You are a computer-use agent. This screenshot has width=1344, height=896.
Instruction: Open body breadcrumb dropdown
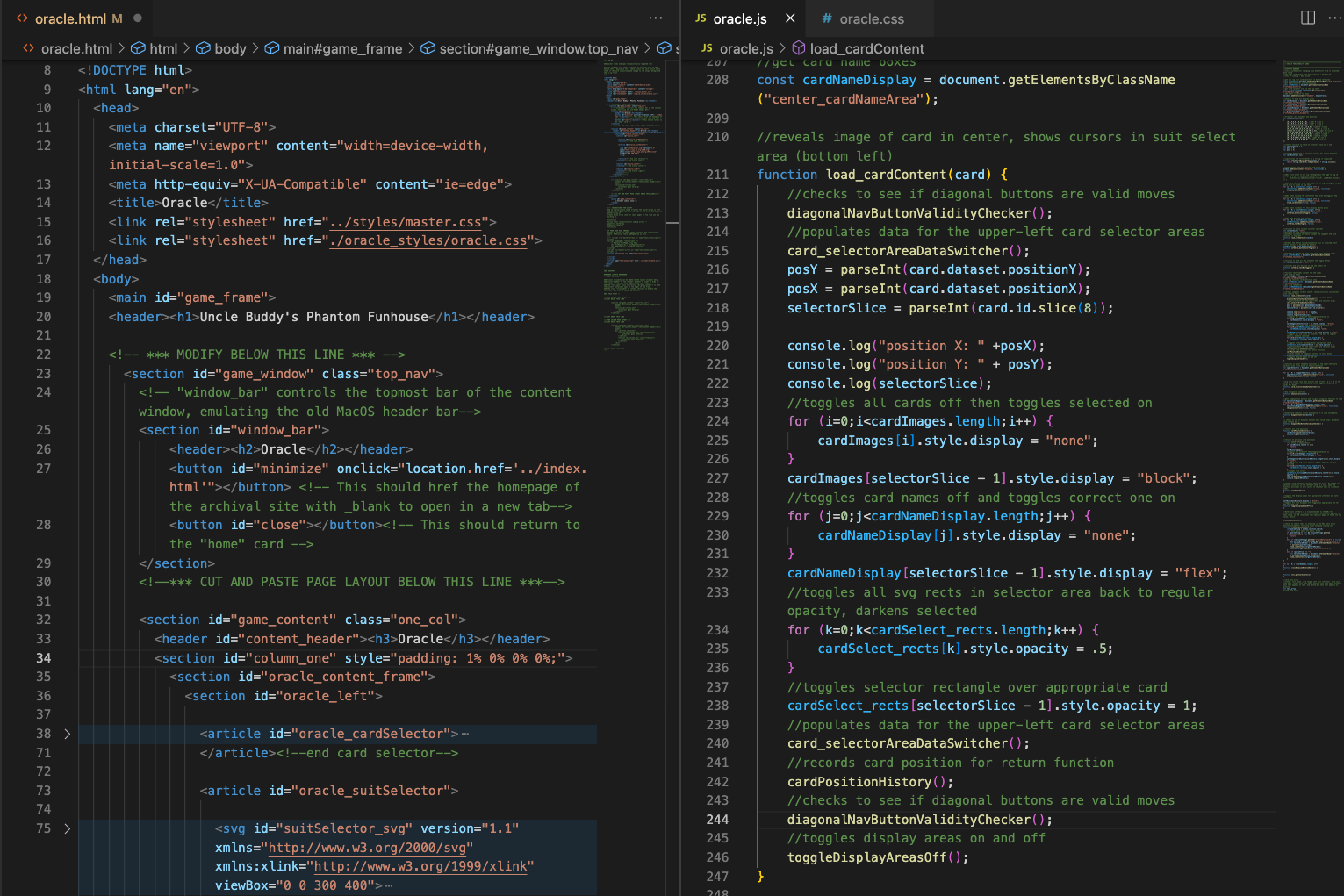(x=230, y=48)
